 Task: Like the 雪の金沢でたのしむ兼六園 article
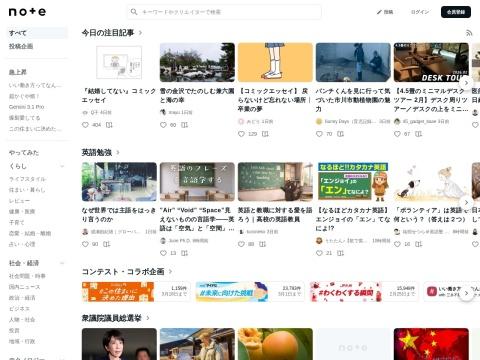(163, 125)
